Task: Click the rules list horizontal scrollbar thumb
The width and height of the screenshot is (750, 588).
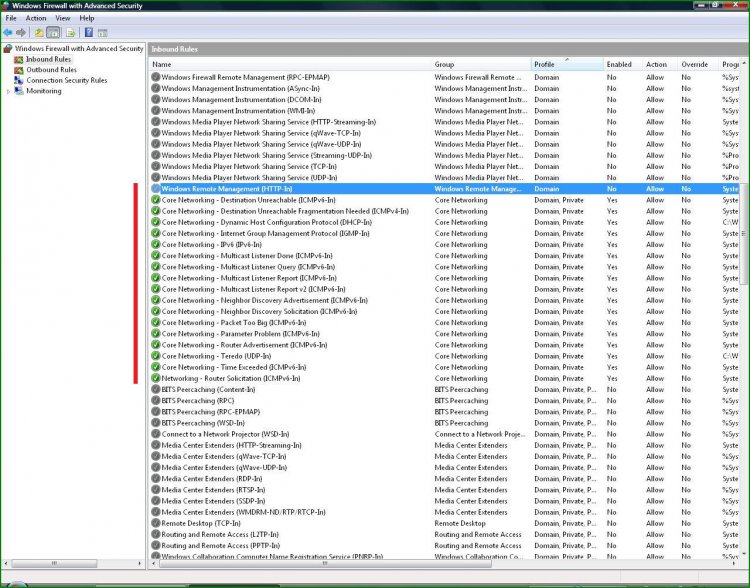Action: (x=325, y=564)
